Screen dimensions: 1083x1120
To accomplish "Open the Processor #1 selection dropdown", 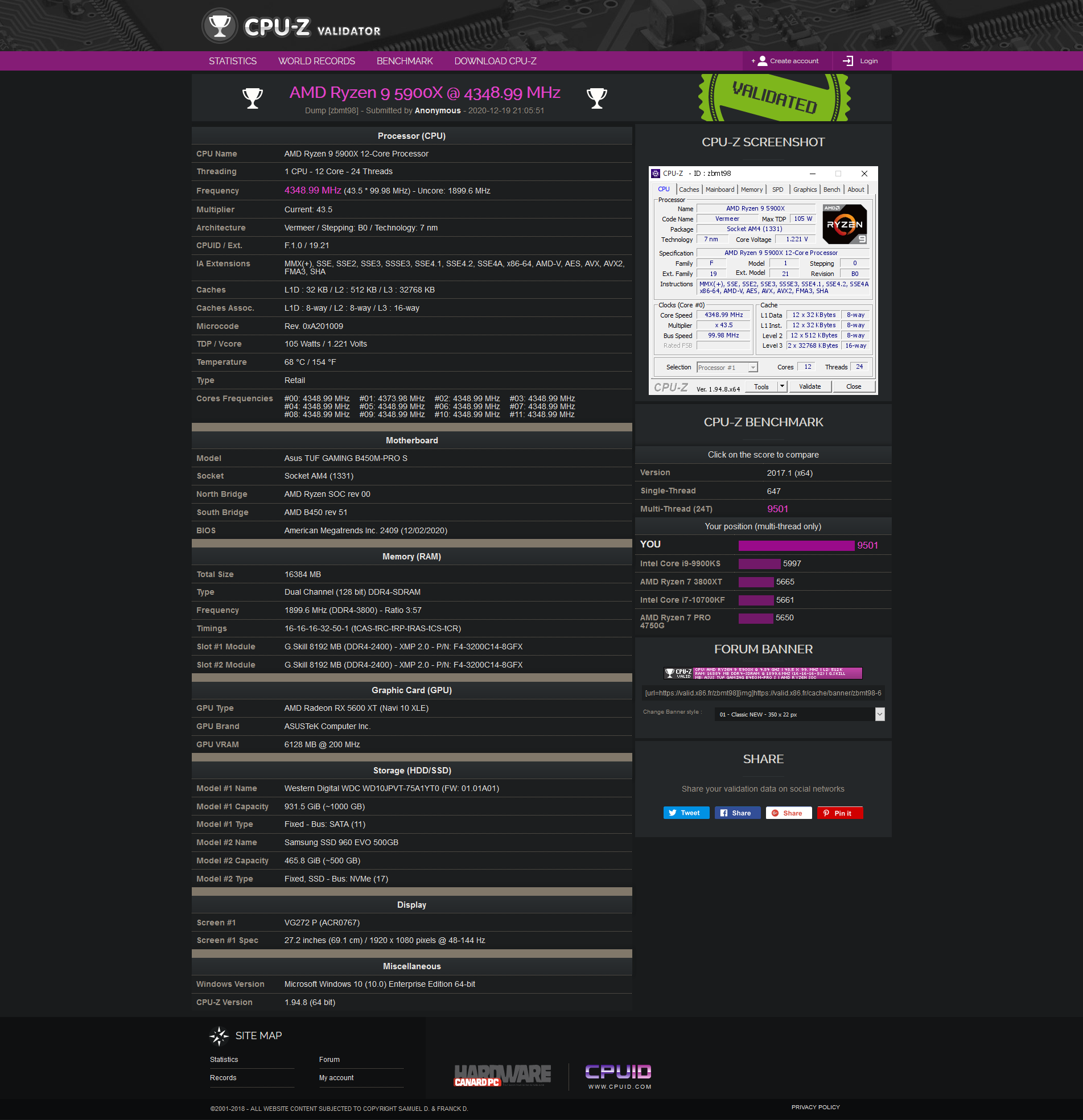I will (x=727, y=368).
